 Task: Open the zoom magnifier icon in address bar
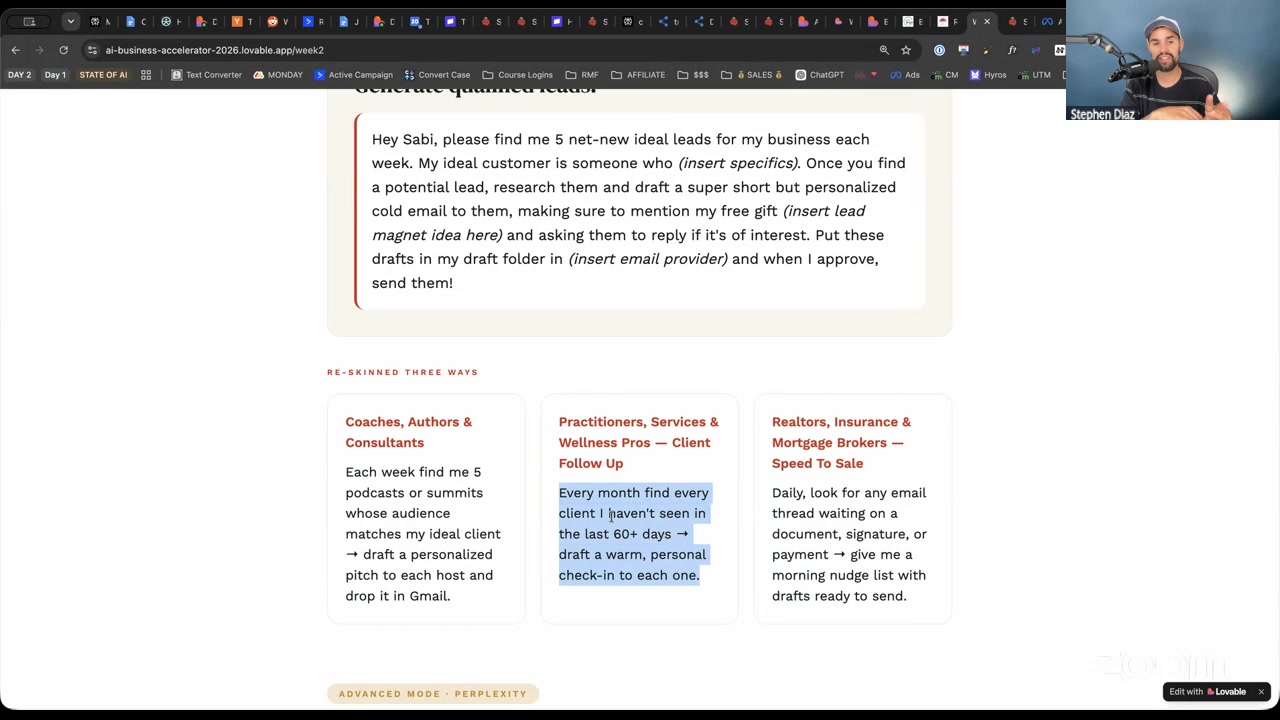click(884, 50)
